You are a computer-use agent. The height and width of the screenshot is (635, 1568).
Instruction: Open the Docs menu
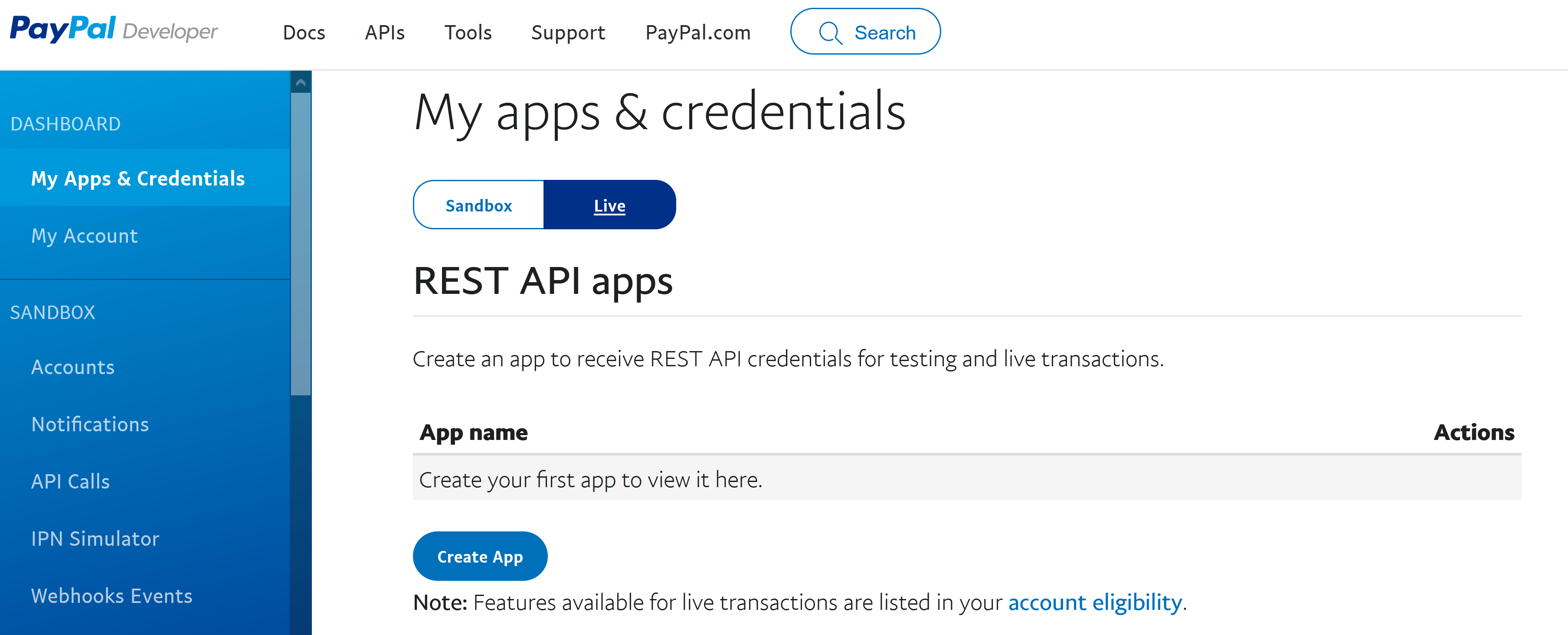point(304,32)
